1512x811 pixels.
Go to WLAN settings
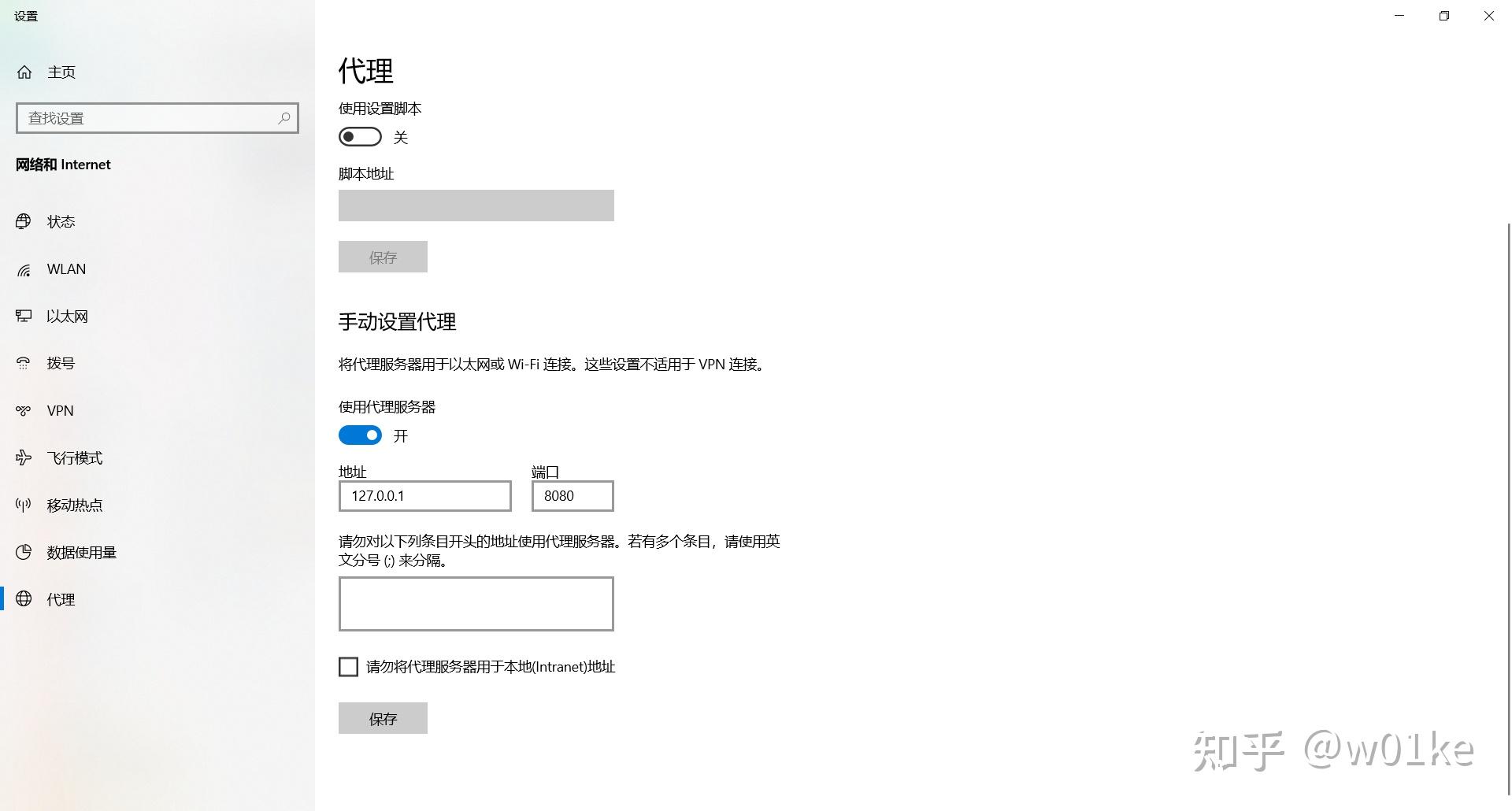click(157, 269)
